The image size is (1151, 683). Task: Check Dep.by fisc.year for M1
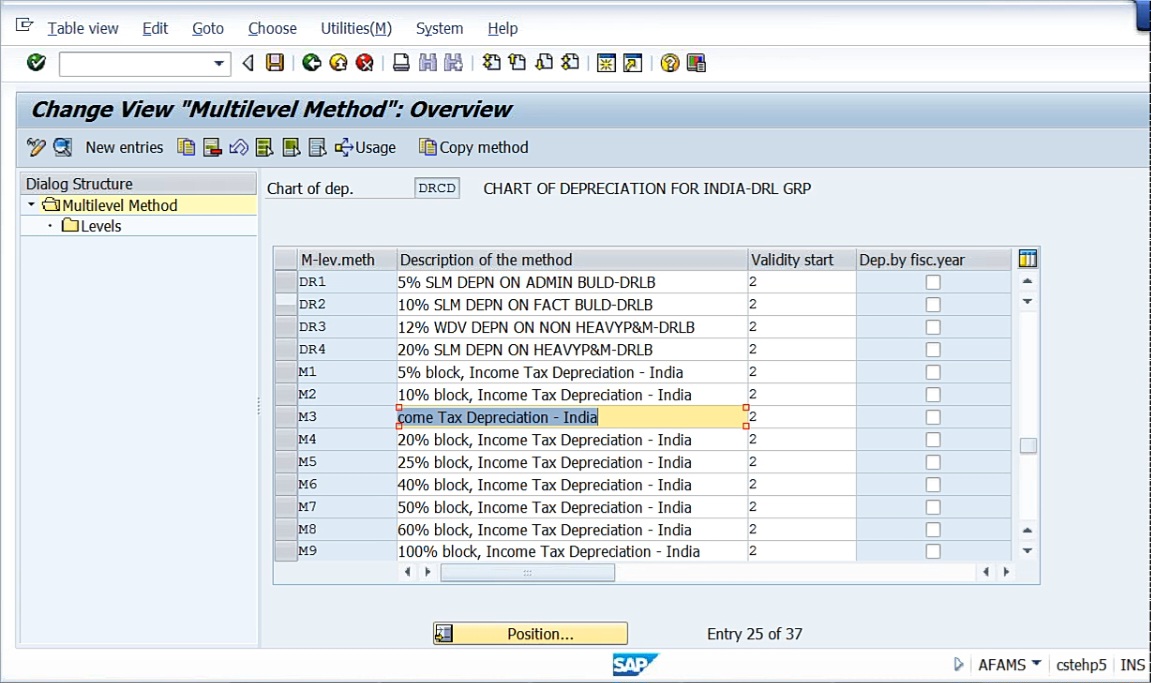click(x=933, y=372)
